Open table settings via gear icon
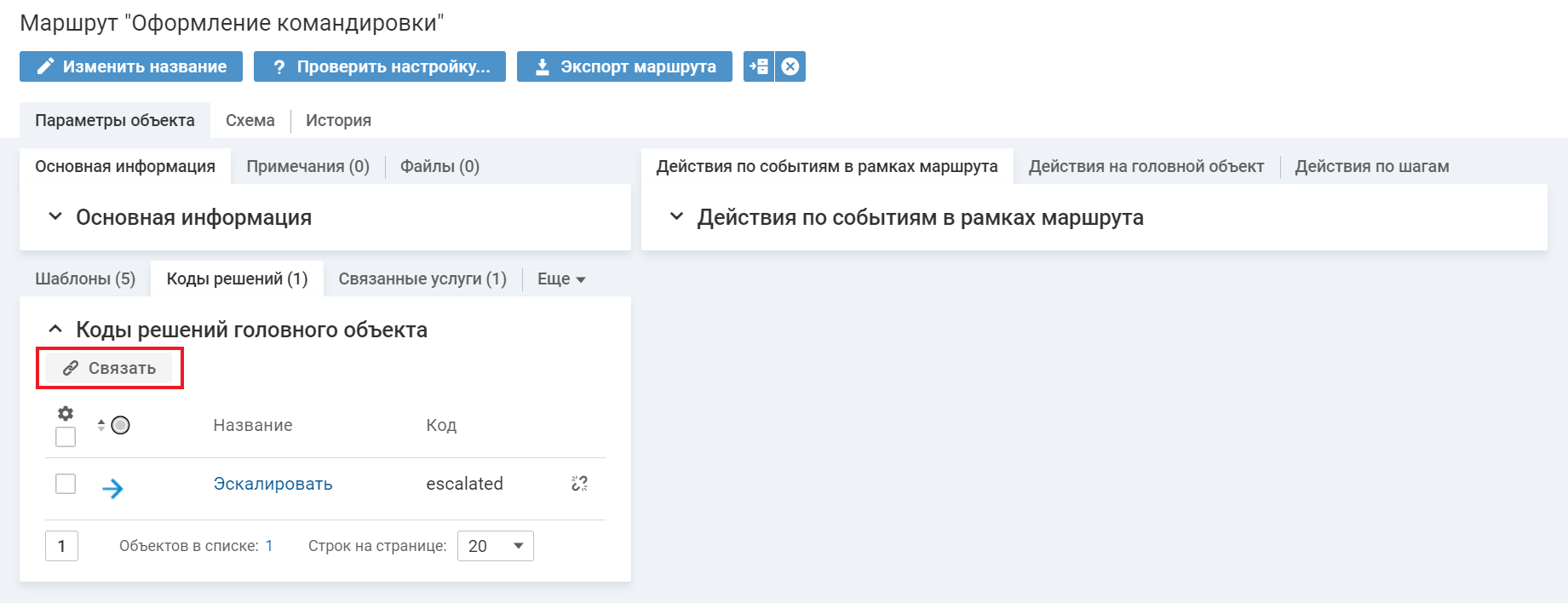1568x603 pixels. click(66, 414)
